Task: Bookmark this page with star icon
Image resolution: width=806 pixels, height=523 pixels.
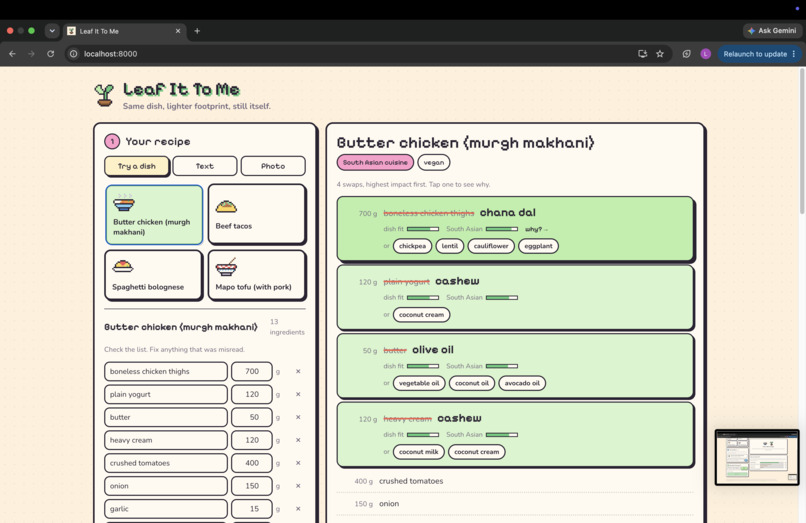Action: click(660, 53)
